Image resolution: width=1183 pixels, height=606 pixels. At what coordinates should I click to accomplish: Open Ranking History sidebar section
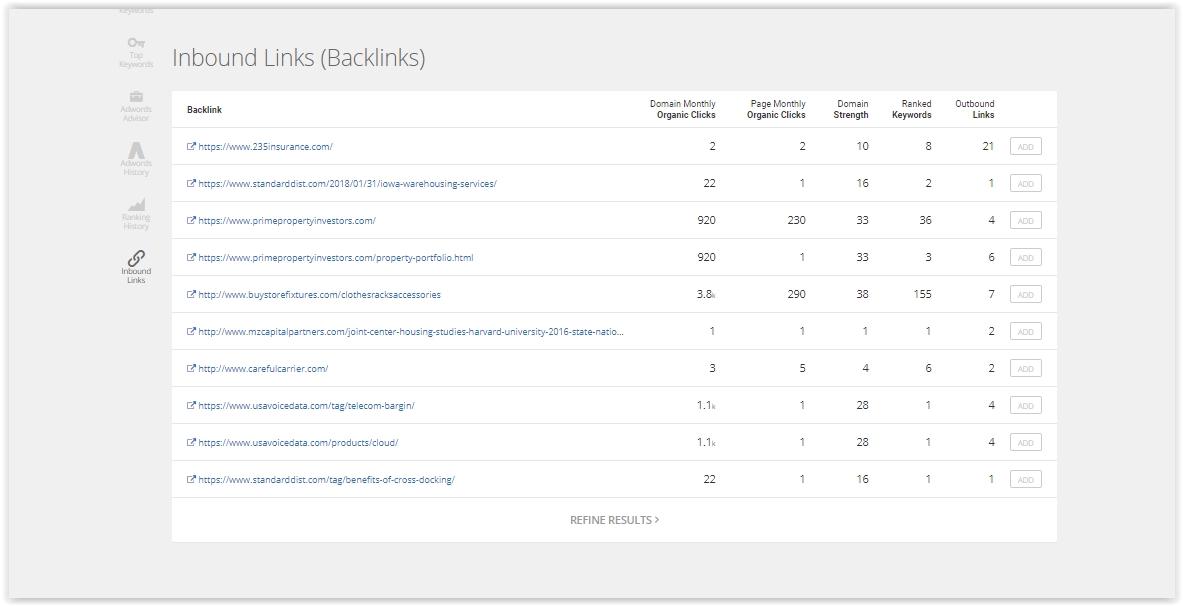click(x=136, y=214)
